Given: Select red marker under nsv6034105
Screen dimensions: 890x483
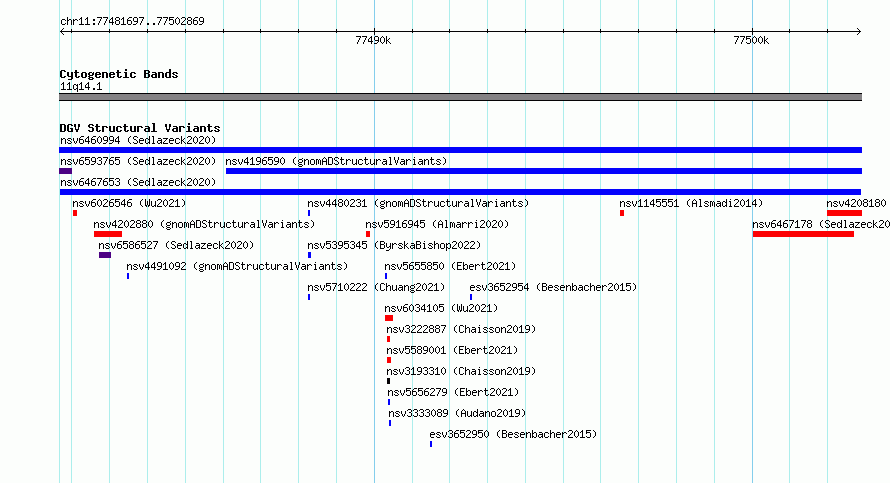Looking at the screenshot, I should 389,318.
